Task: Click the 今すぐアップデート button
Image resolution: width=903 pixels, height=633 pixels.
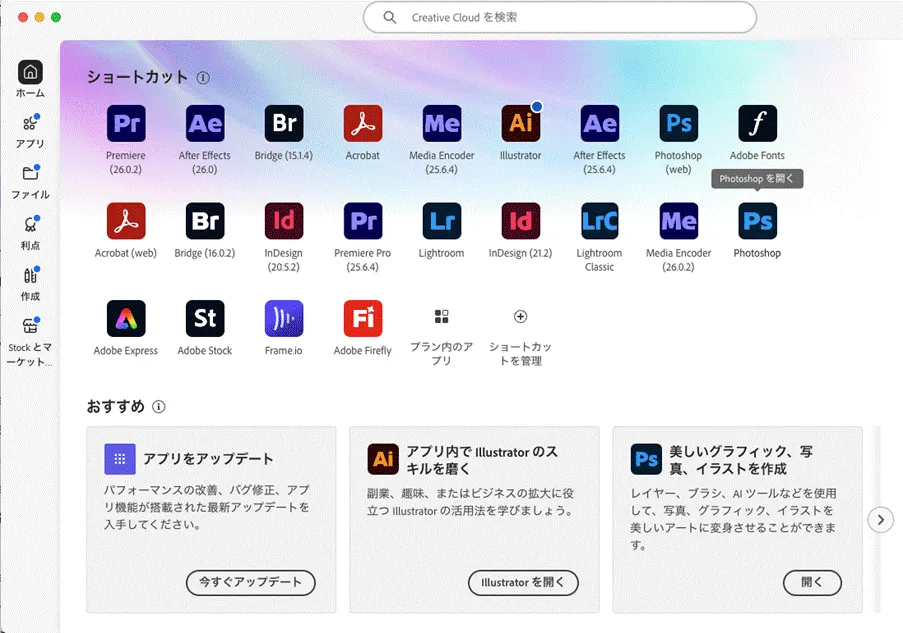Action: pos(249,583)
